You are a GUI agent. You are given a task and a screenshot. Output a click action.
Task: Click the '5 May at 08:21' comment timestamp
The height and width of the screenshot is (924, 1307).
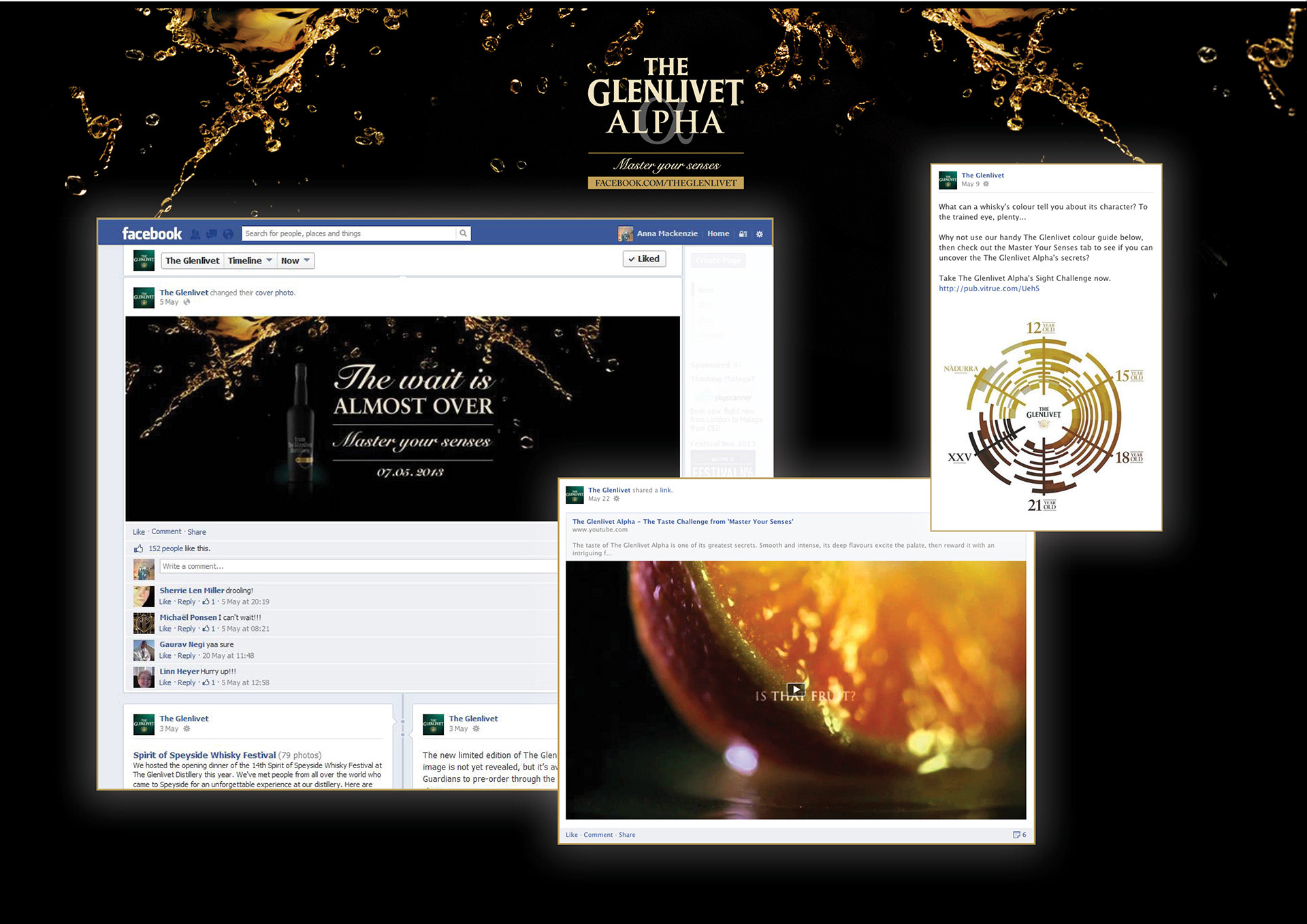pyautogui.click(x=245, y=629)
